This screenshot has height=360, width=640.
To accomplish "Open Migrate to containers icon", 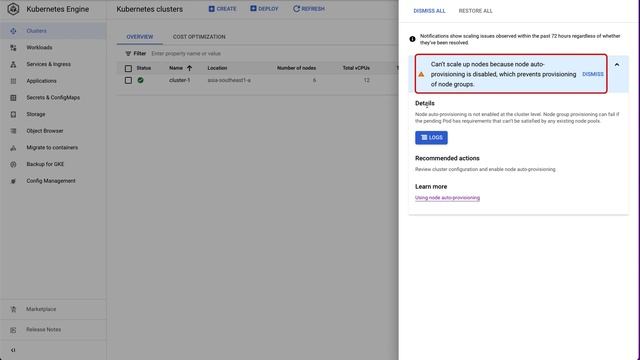I will (x=13, y=148).
